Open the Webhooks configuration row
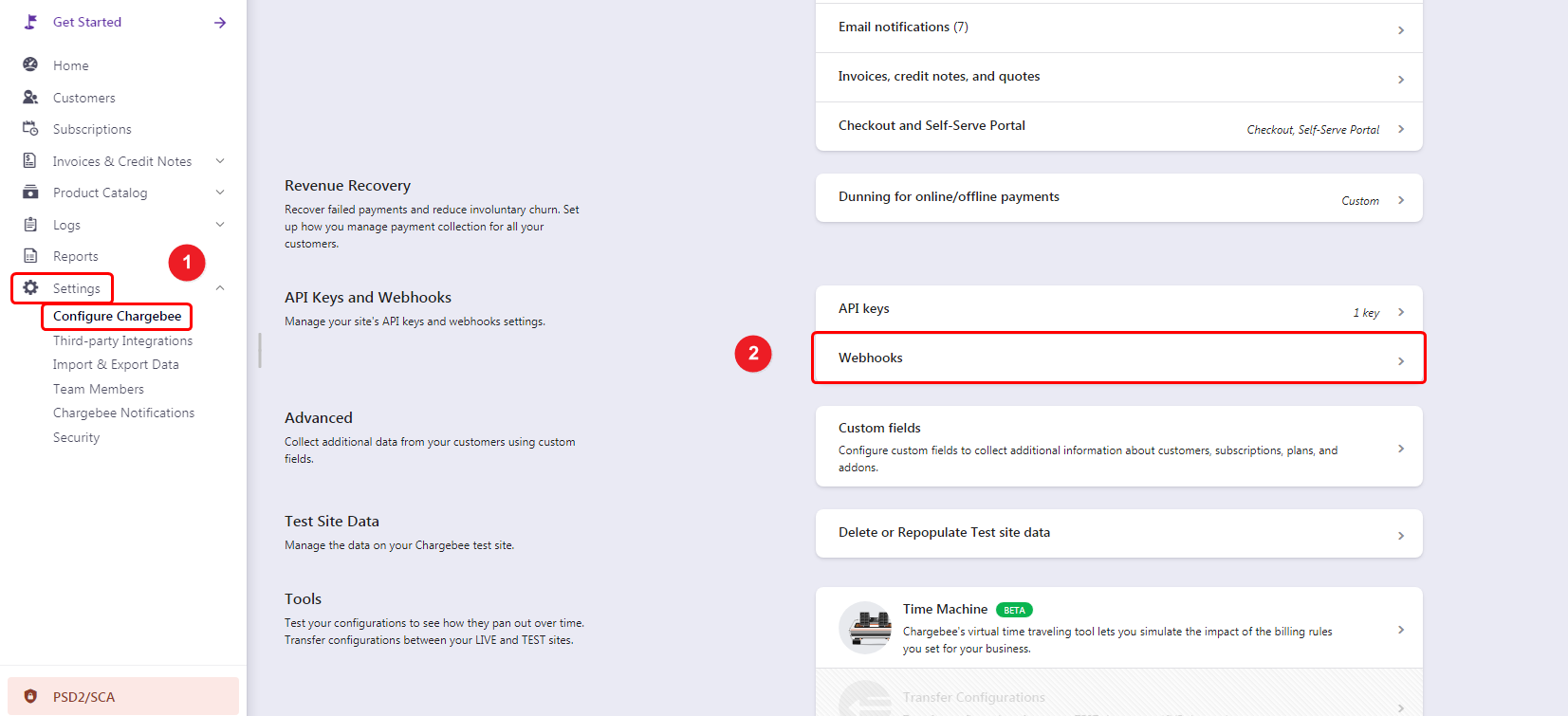Screen dimensions: 1568x716 pos(1117,358)
